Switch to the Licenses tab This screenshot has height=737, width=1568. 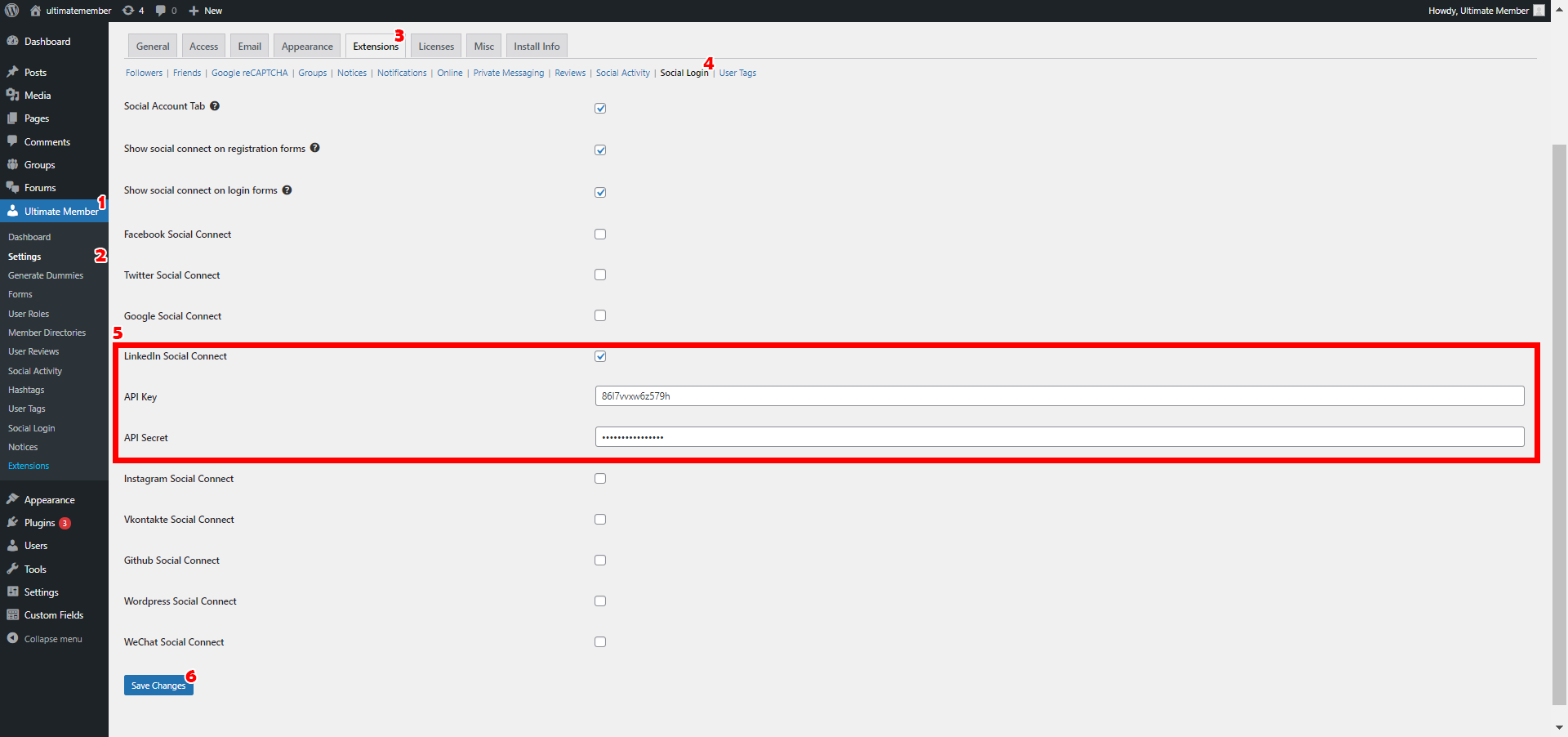[x=435, y=46]
